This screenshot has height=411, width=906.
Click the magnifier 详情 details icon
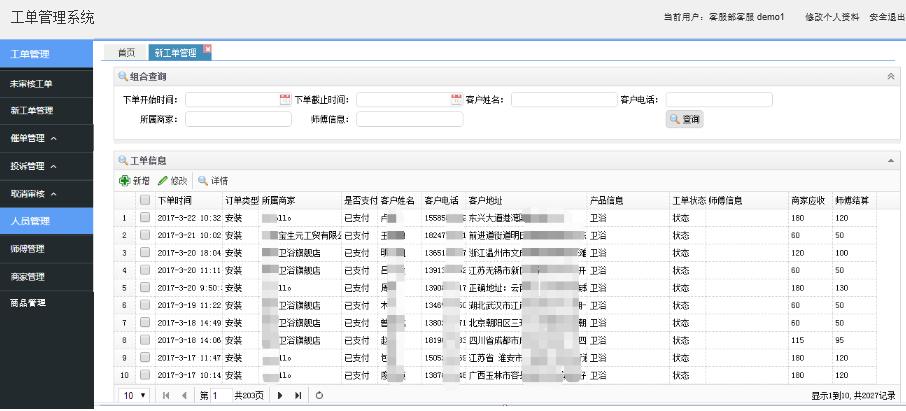tap(203, 181)
